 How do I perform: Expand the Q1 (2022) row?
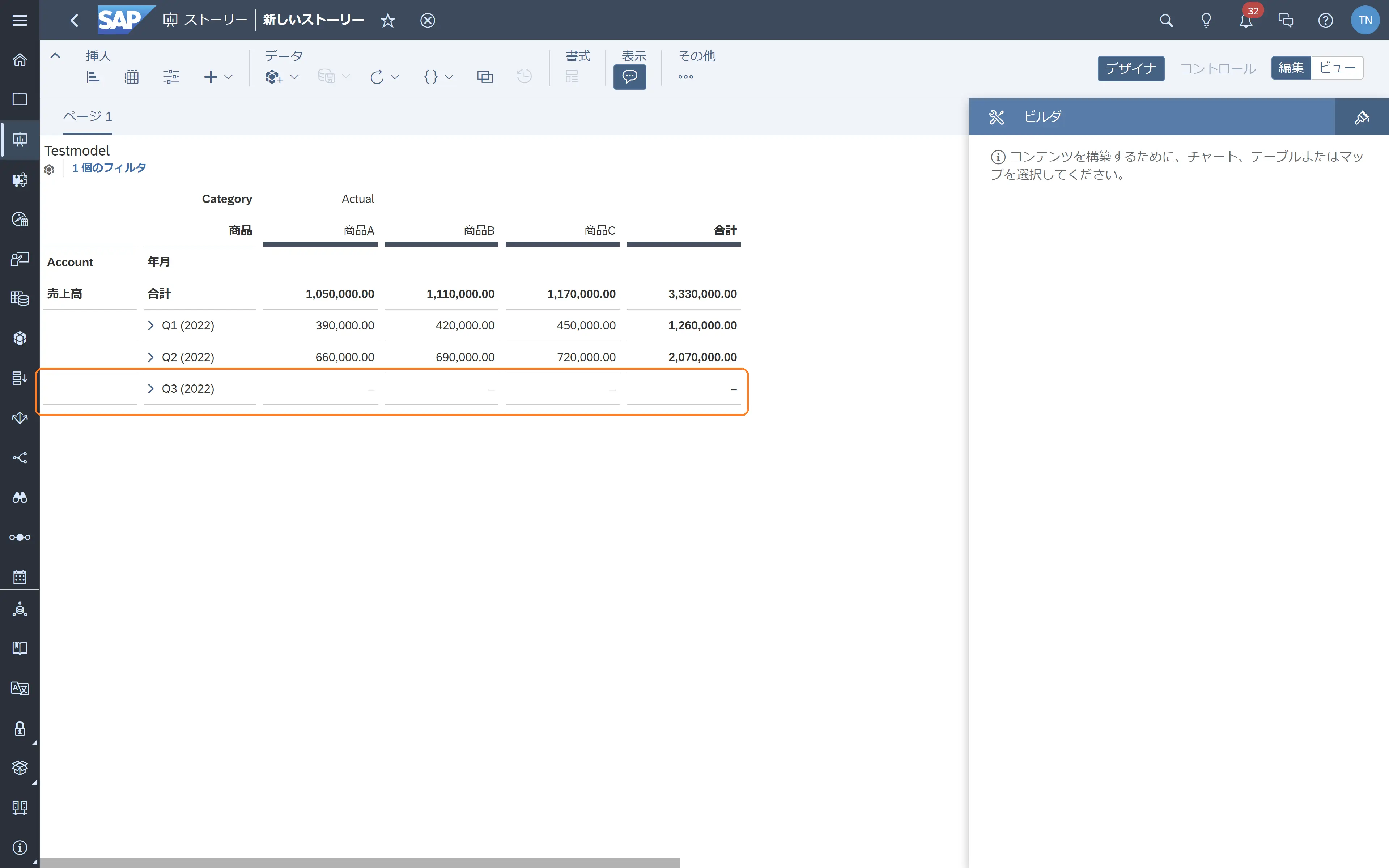(150, 325)
